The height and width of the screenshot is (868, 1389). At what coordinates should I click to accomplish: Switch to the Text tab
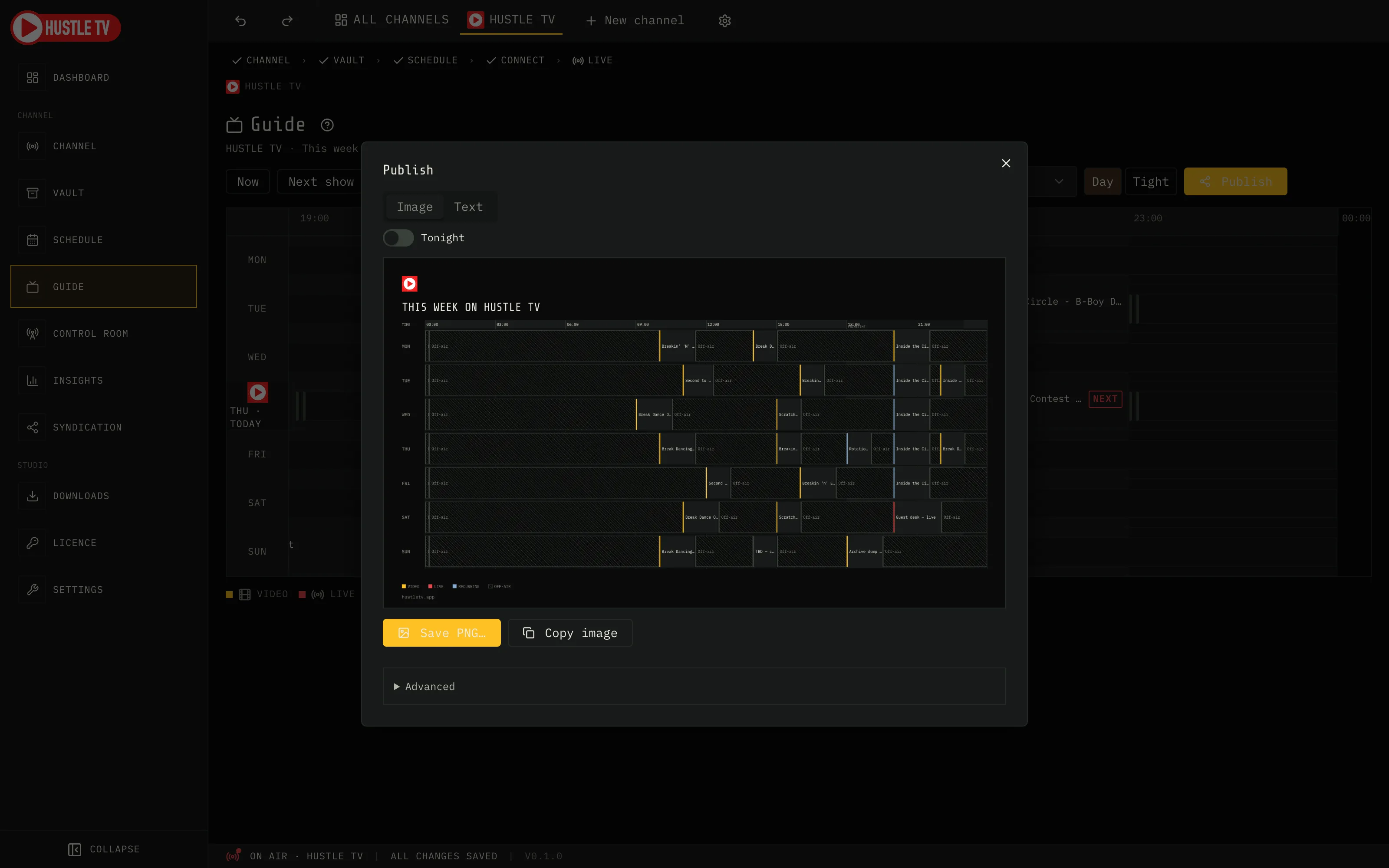coord(468,207)
